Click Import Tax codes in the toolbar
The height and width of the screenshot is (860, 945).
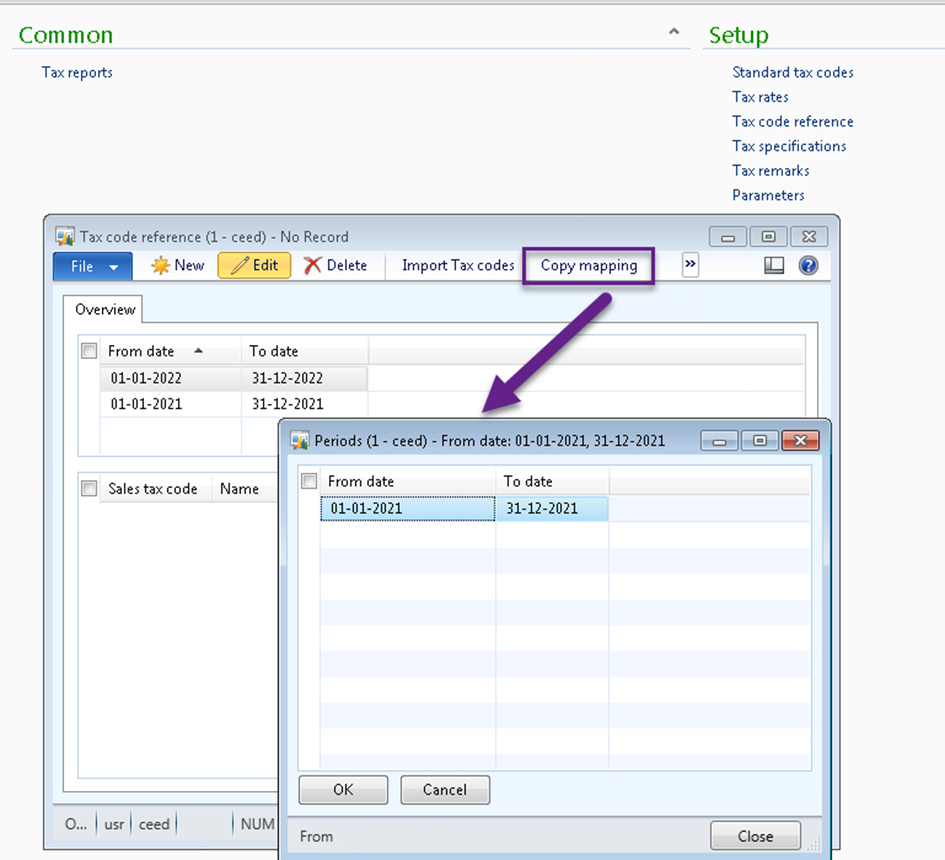coord(458,265)
